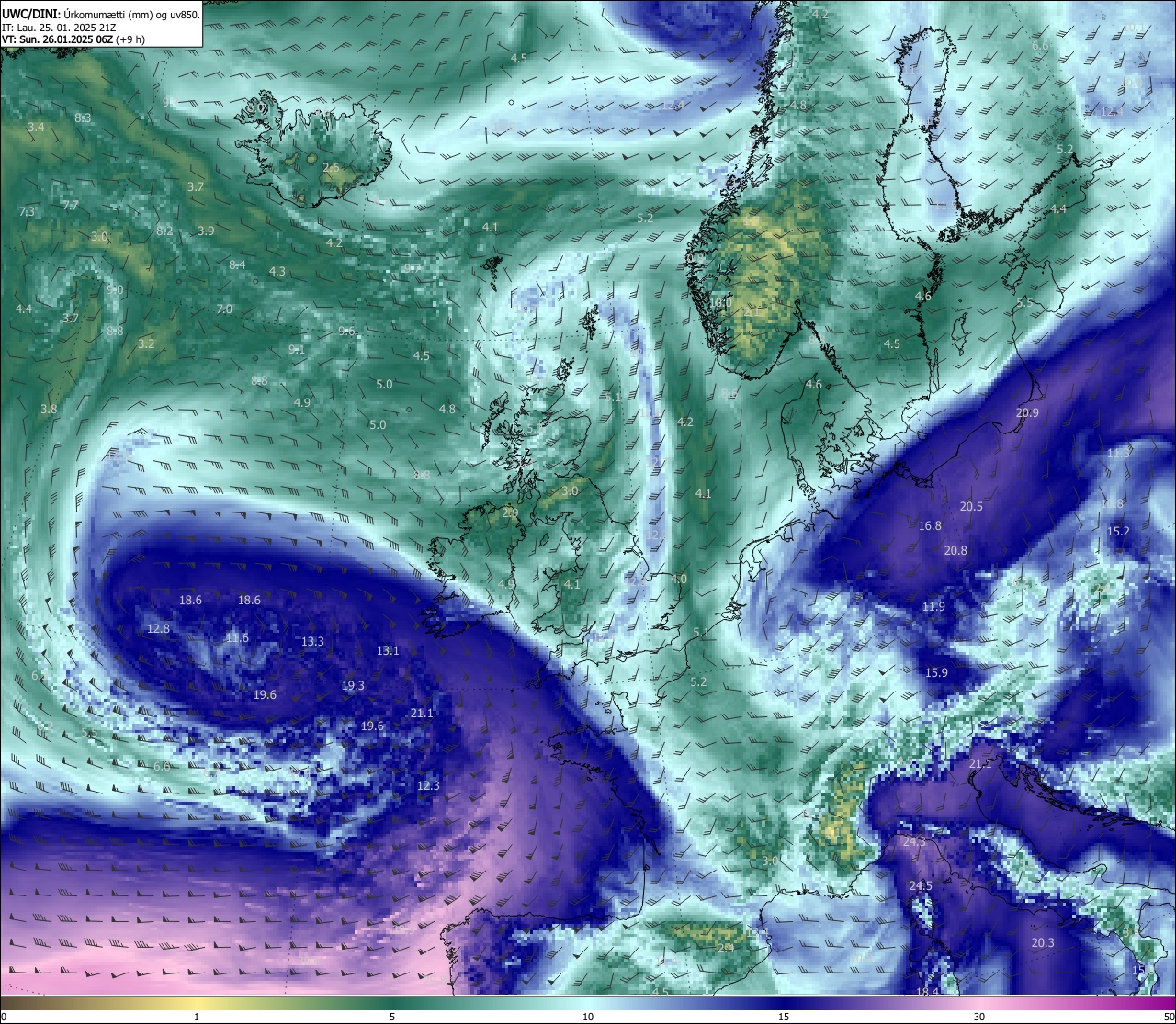Click the 'IT: Lau. 25. 01. 2025 21Z' line
Screen dimensions: 1176x1024
coord(58,28)
